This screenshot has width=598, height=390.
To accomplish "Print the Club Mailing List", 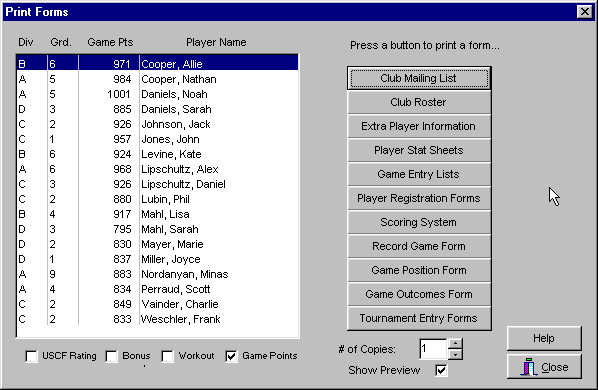I will click(419, 78).
